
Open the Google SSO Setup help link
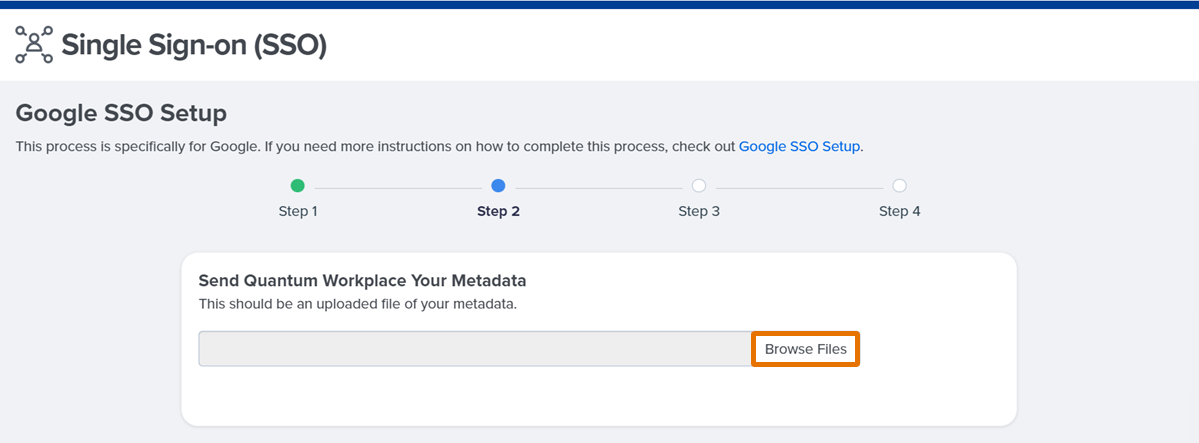coord(799,146)
